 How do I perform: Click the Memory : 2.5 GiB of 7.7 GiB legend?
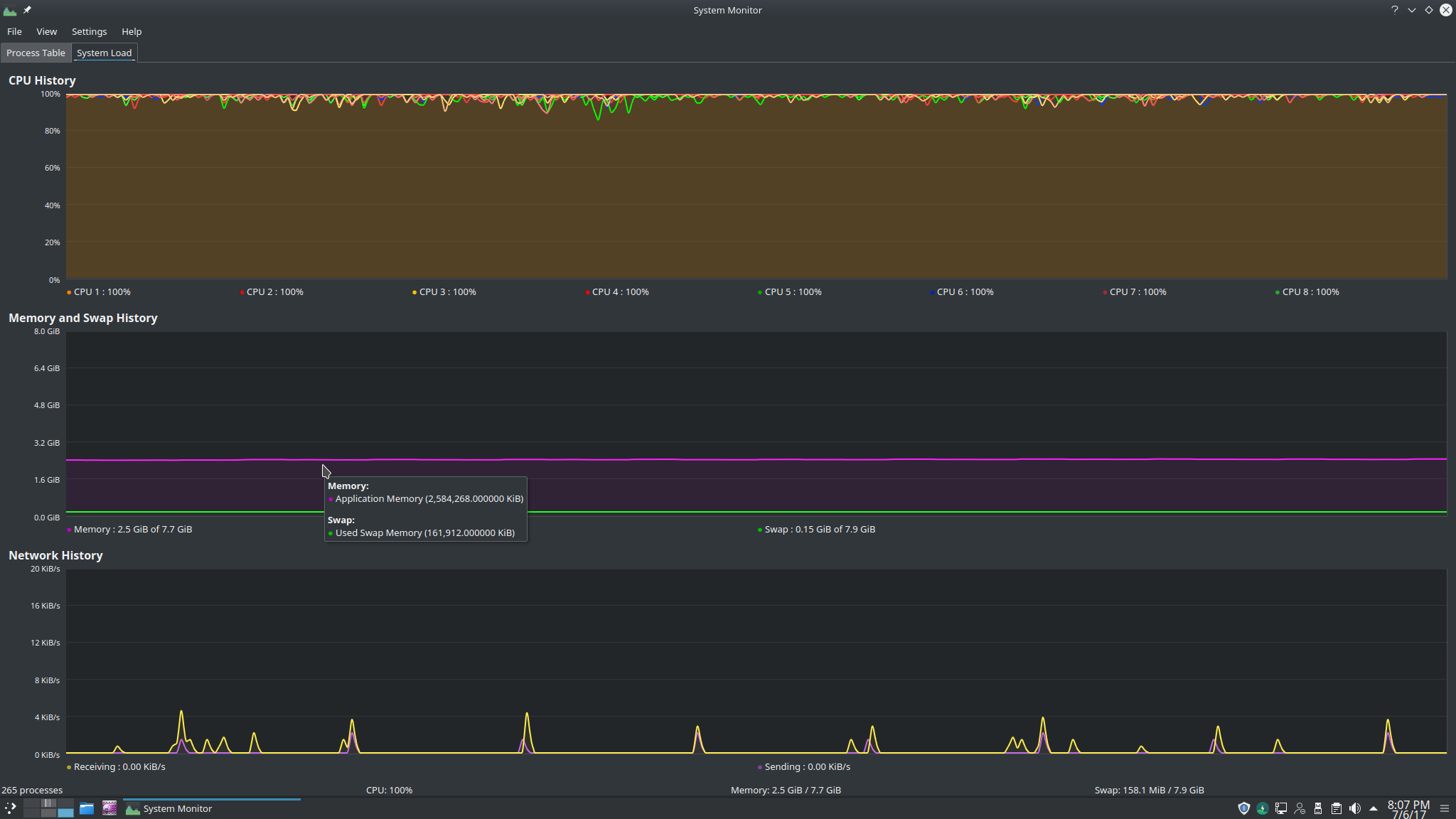tap(129, 529)
